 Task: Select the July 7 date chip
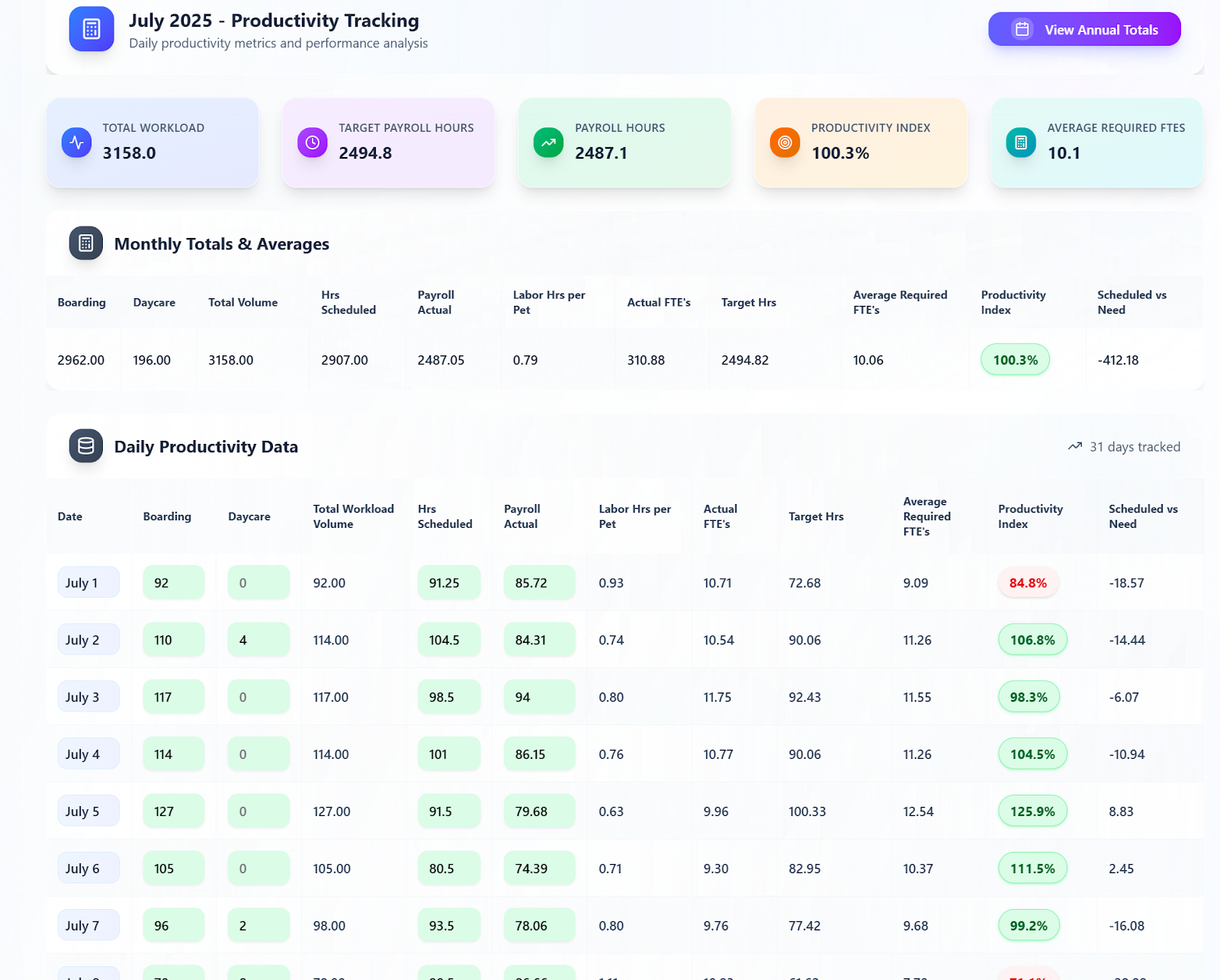[88, 926]
